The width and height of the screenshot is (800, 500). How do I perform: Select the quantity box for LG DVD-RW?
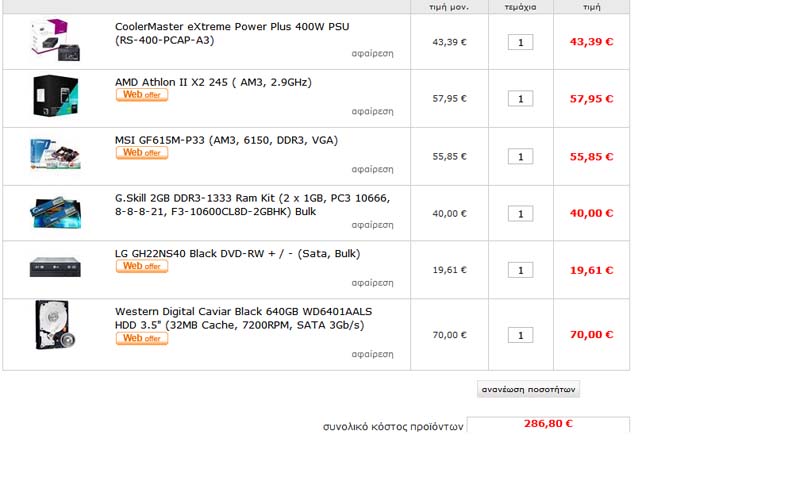click(520, 270)
